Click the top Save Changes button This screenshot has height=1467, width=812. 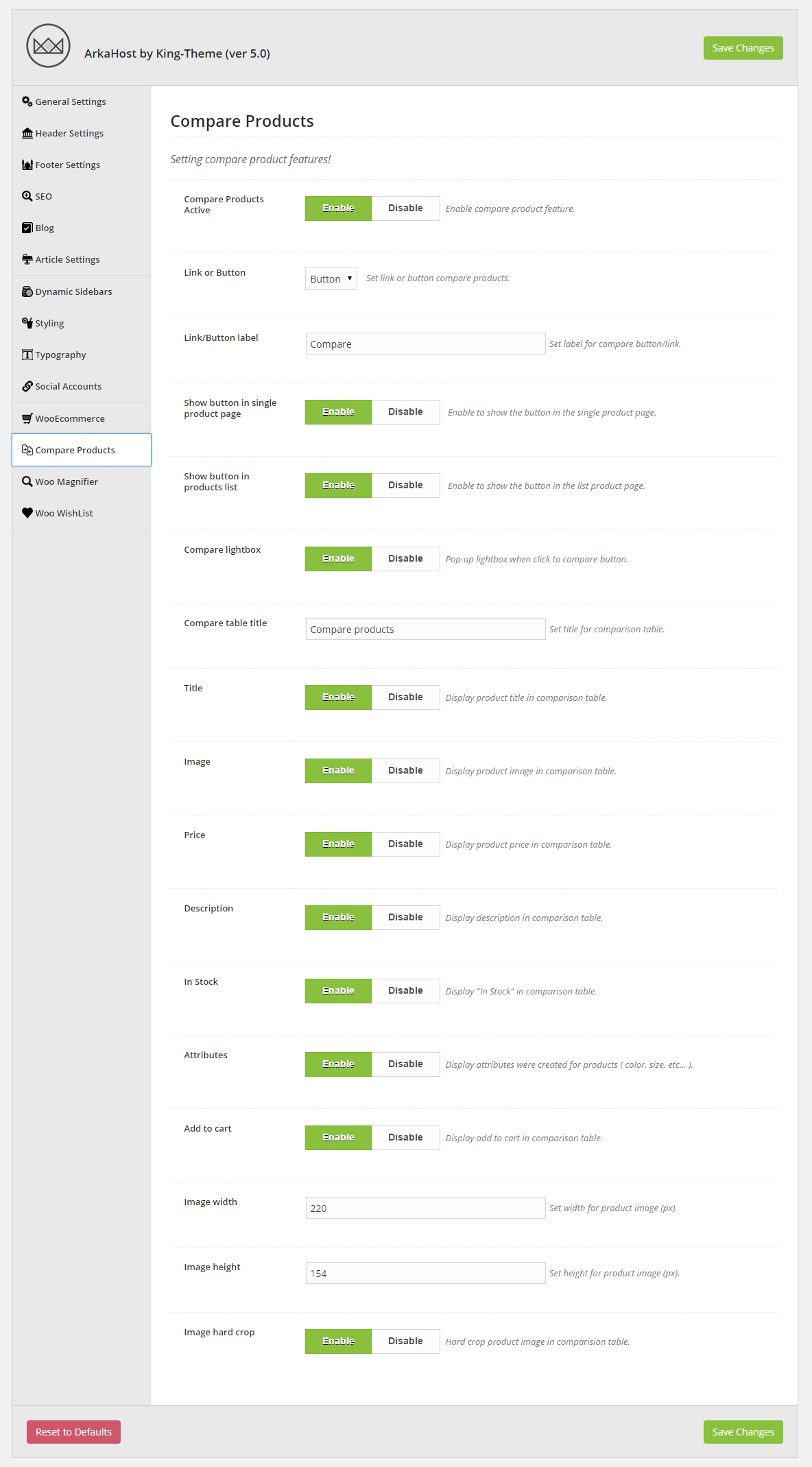[x=743, y=48]
